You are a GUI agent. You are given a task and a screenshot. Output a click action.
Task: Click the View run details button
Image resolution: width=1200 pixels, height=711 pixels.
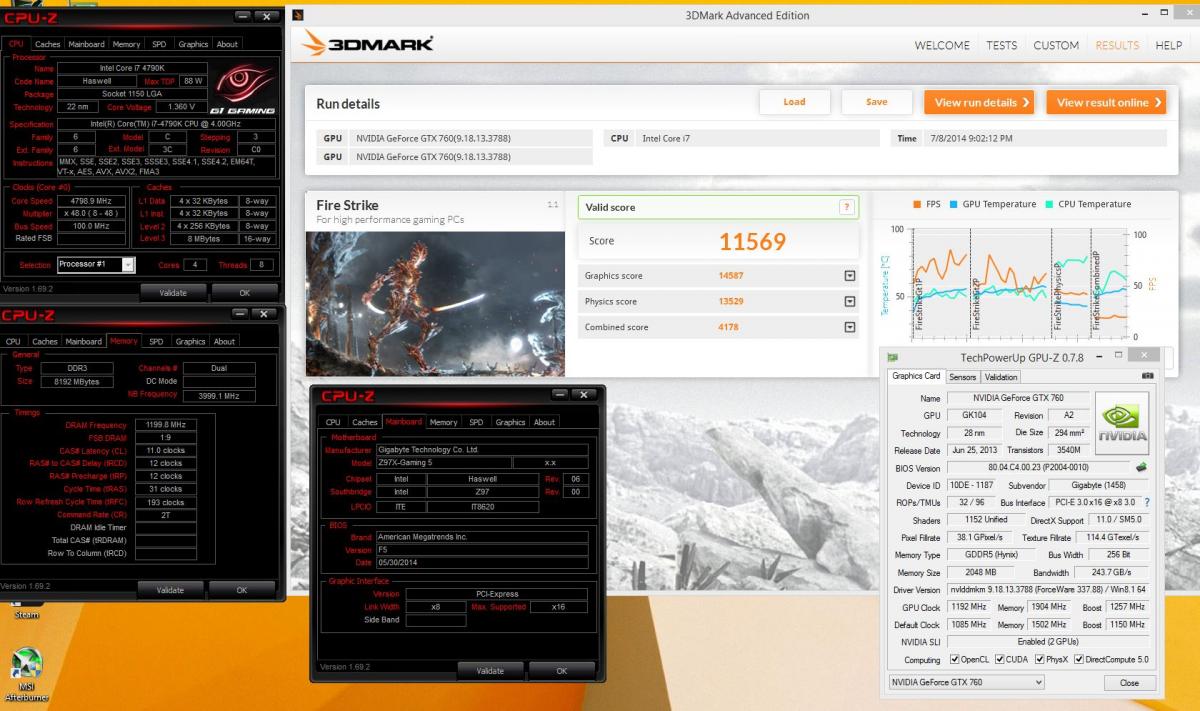pos(980,102)
